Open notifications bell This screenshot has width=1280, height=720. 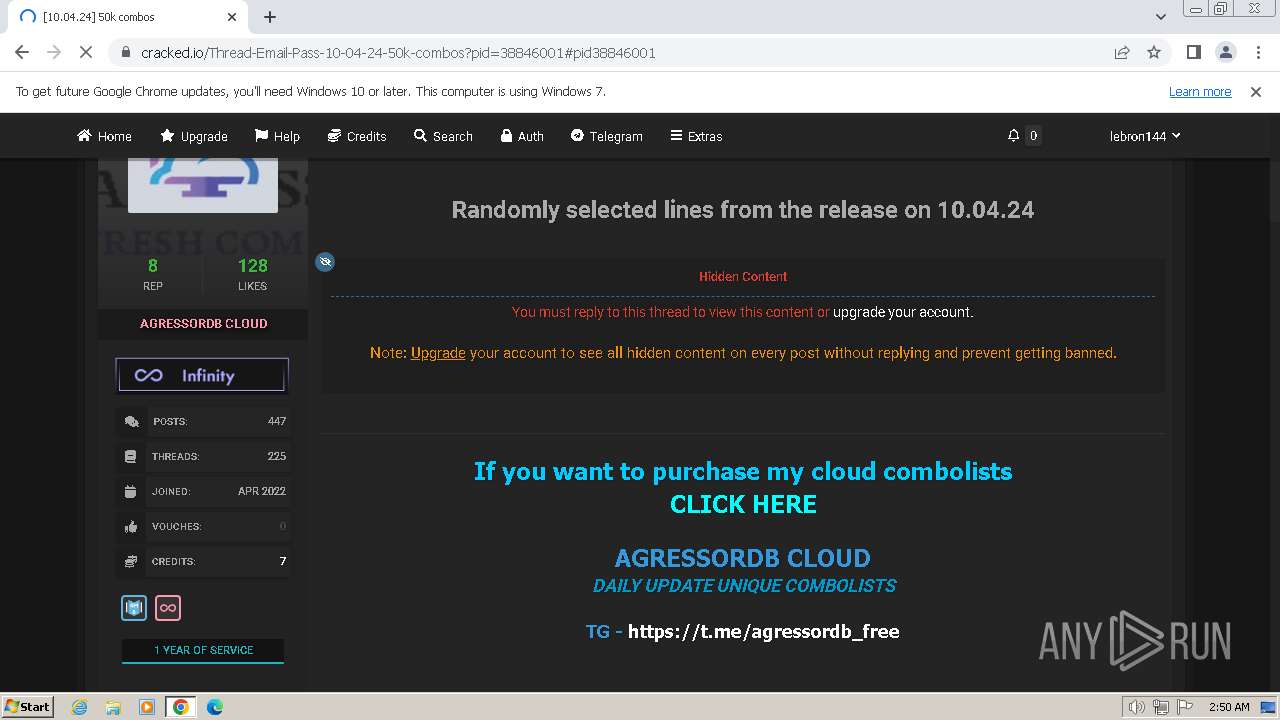(1013, 135)
